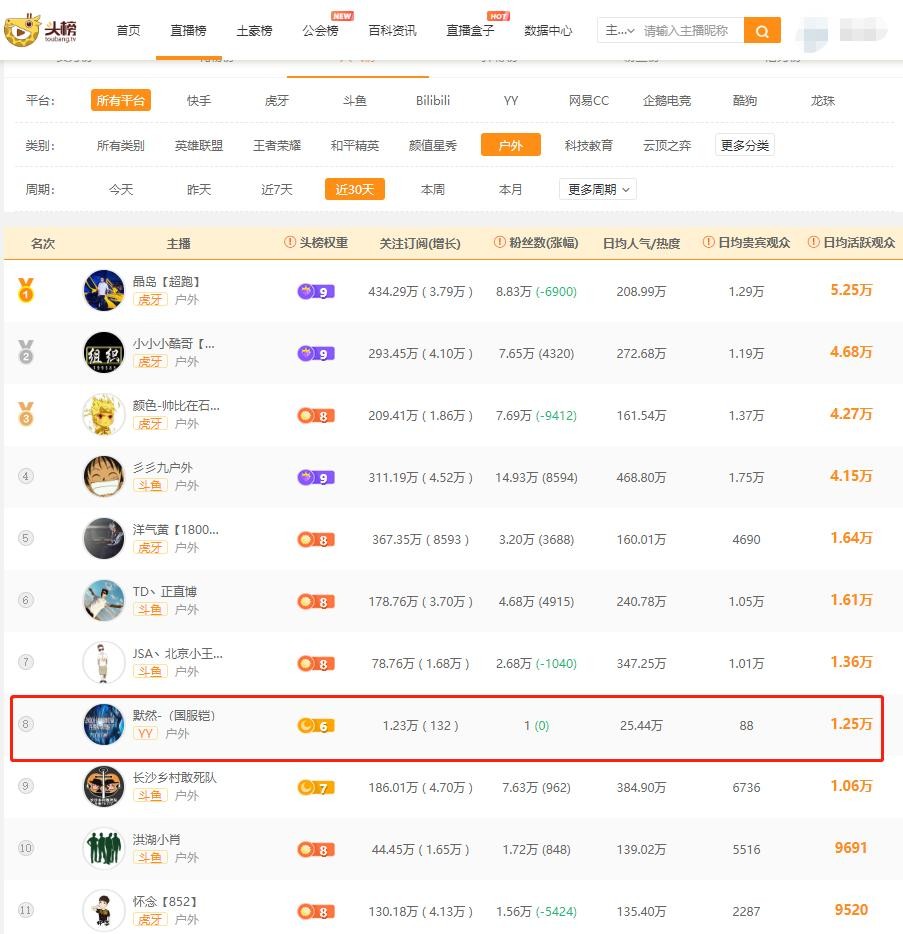Image resolution: width=903 pixels, height=934 pixels.
Task: Click the 默然 streamer avatar thumbnail
Action: pos(104,725)
